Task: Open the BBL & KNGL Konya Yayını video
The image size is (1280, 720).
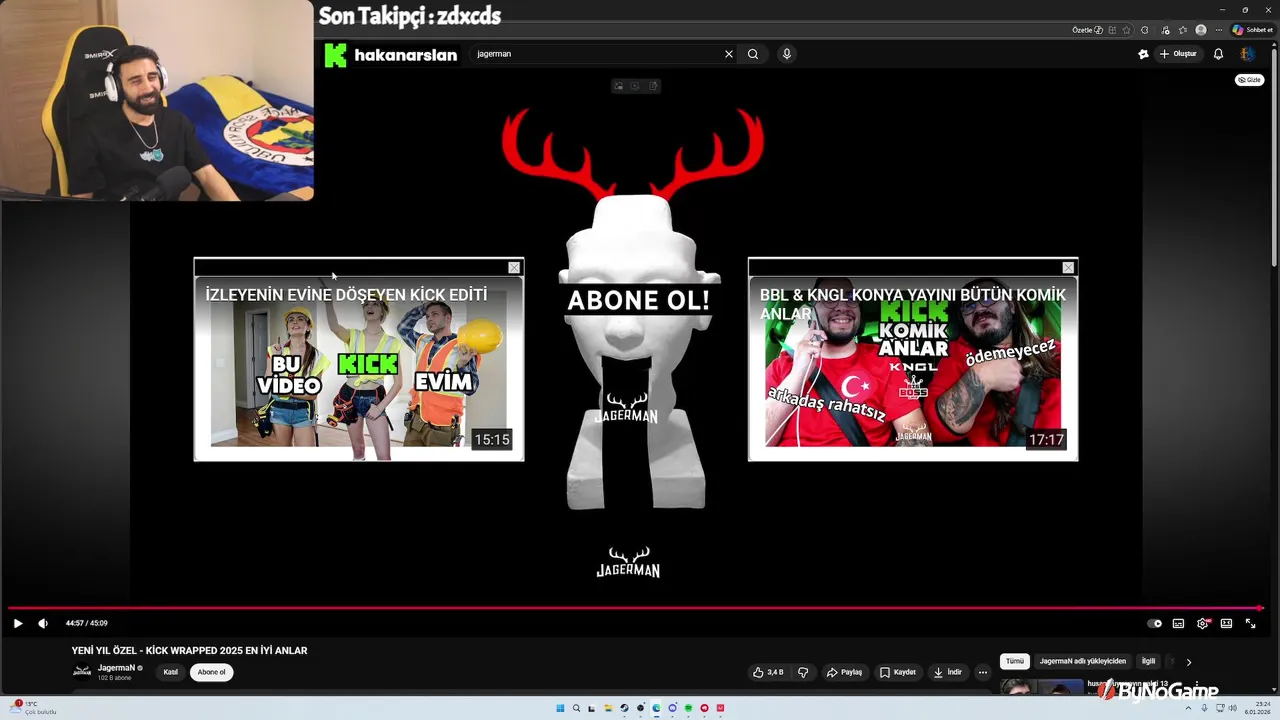Action: pos(913,368)
